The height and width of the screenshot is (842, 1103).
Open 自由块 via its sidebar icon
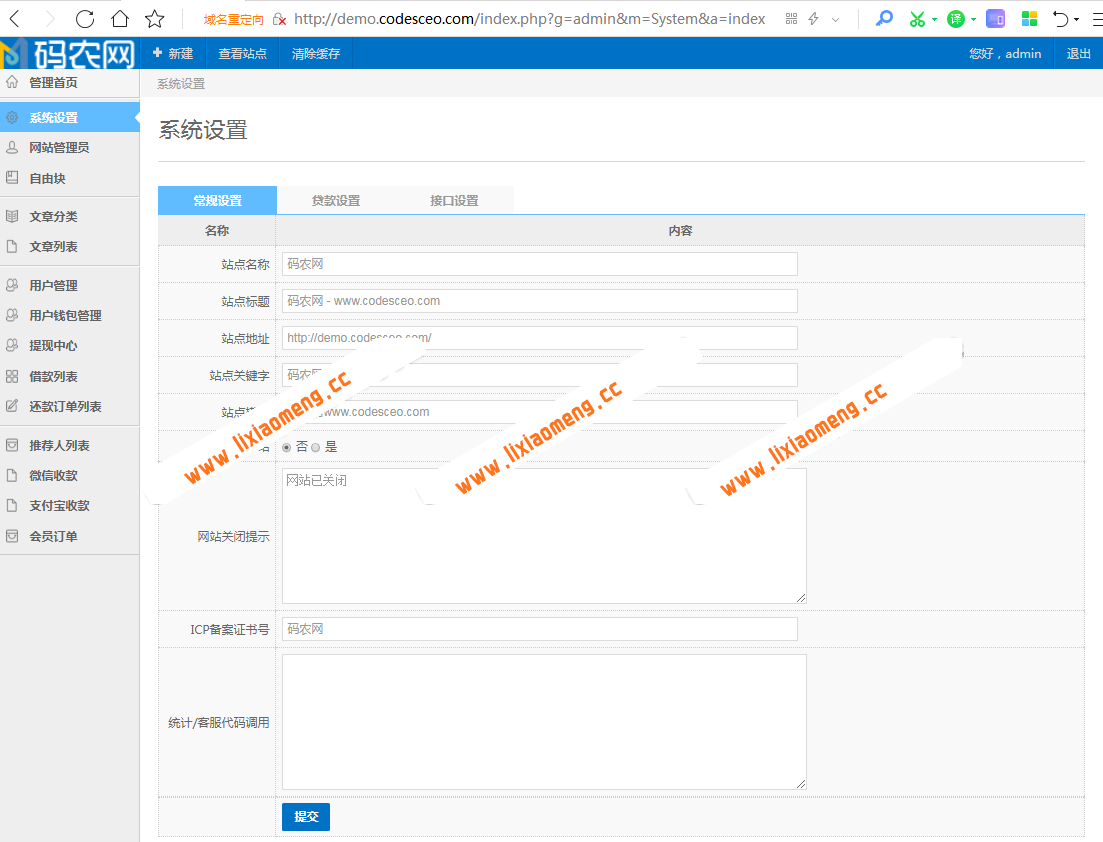click(x=12, y=178)
